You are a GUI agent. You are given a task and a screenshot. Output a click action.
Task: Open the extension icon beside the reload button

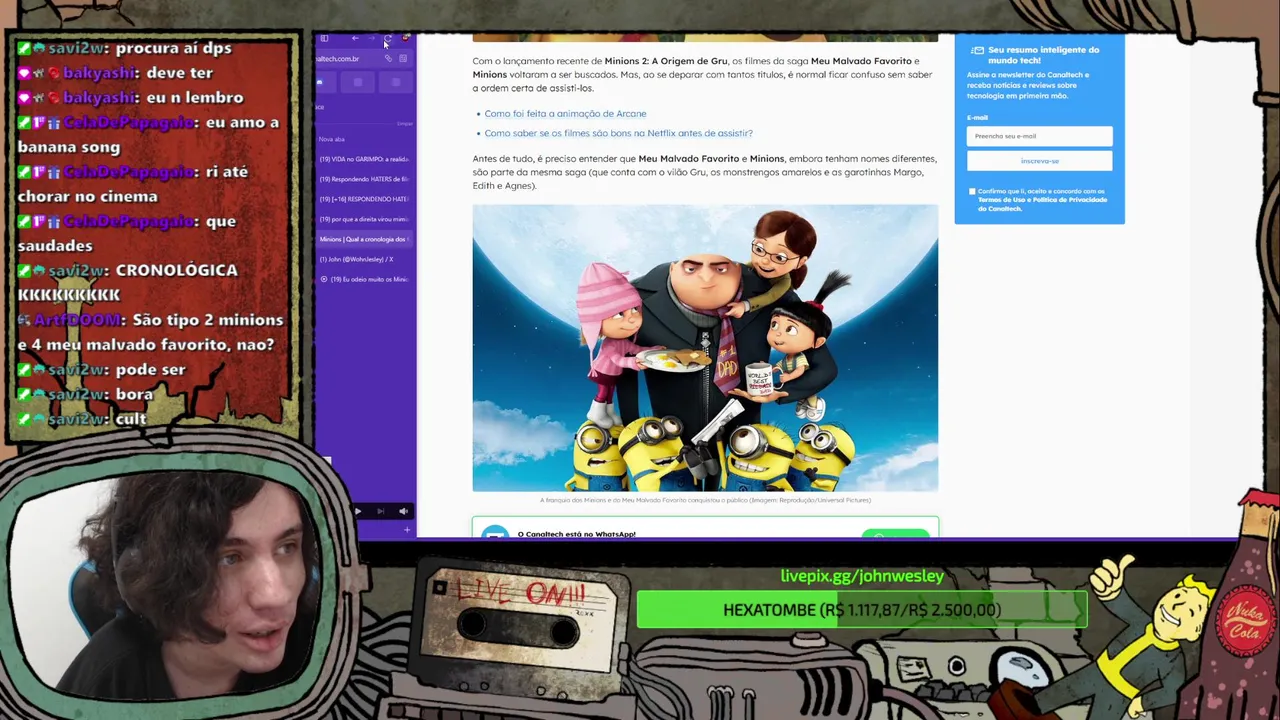406,38
